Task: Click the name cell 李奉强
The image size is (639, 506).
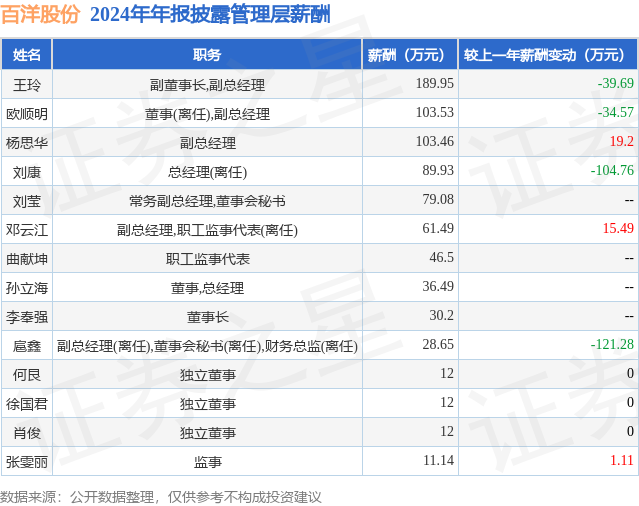Action: coord(26,317)
